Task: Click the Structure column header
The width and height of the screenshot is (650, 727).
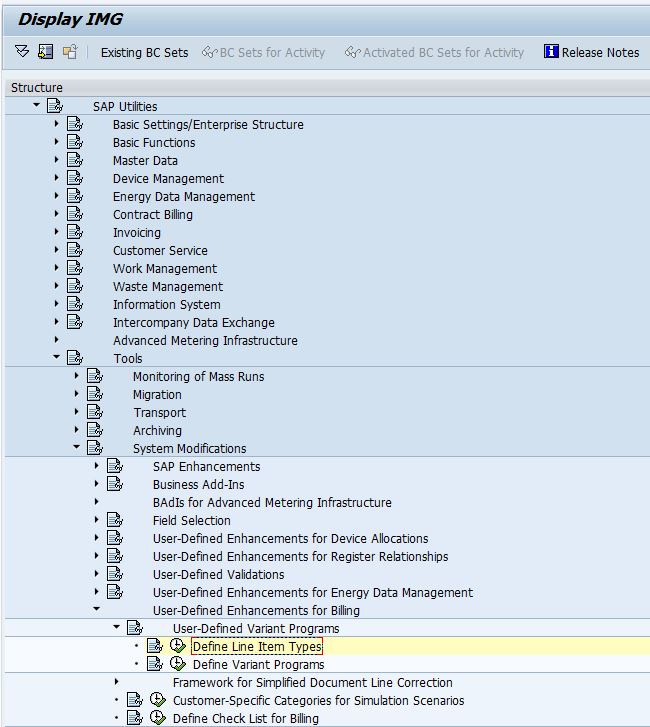Action: (327, 88)
